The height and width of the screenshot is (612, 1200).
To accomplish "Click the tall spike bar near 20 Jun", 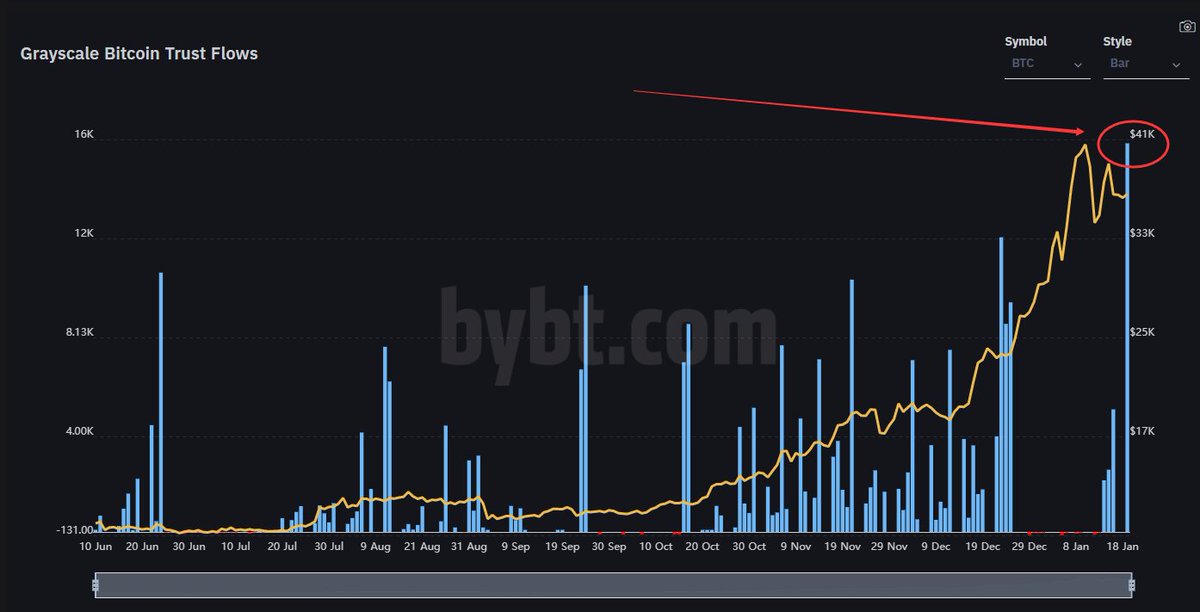I will (x=161, y=400).
